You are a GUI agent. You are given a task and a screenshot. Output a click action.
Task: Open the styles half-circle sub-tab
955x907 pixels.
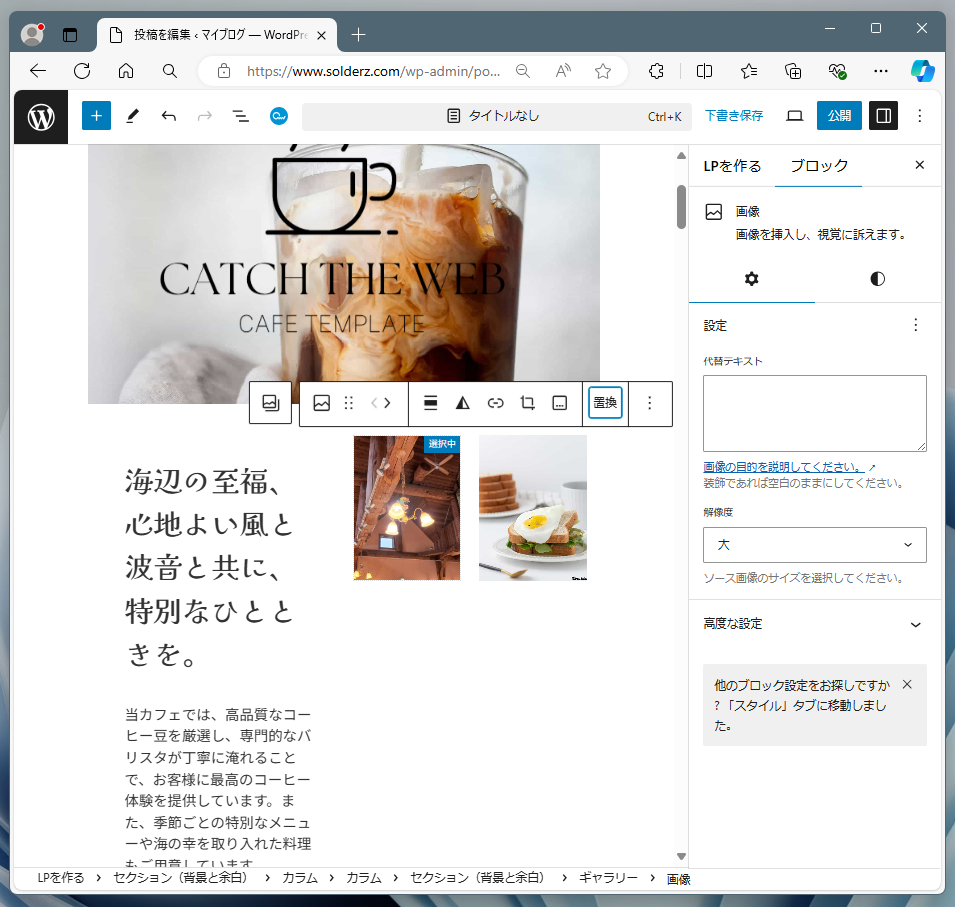coord(877,279)
